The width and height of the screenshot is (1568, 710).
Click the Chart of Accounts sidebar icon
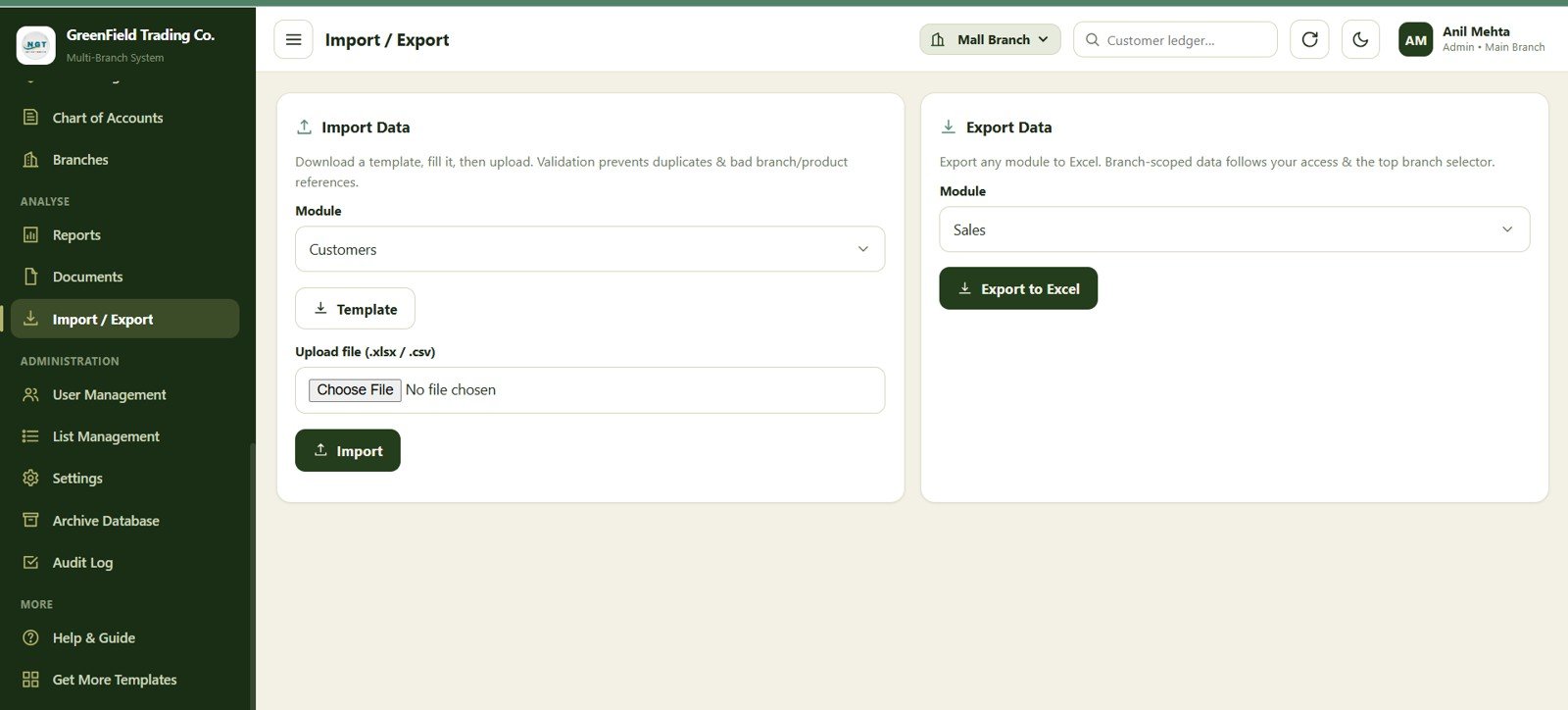tap(31, 118)
